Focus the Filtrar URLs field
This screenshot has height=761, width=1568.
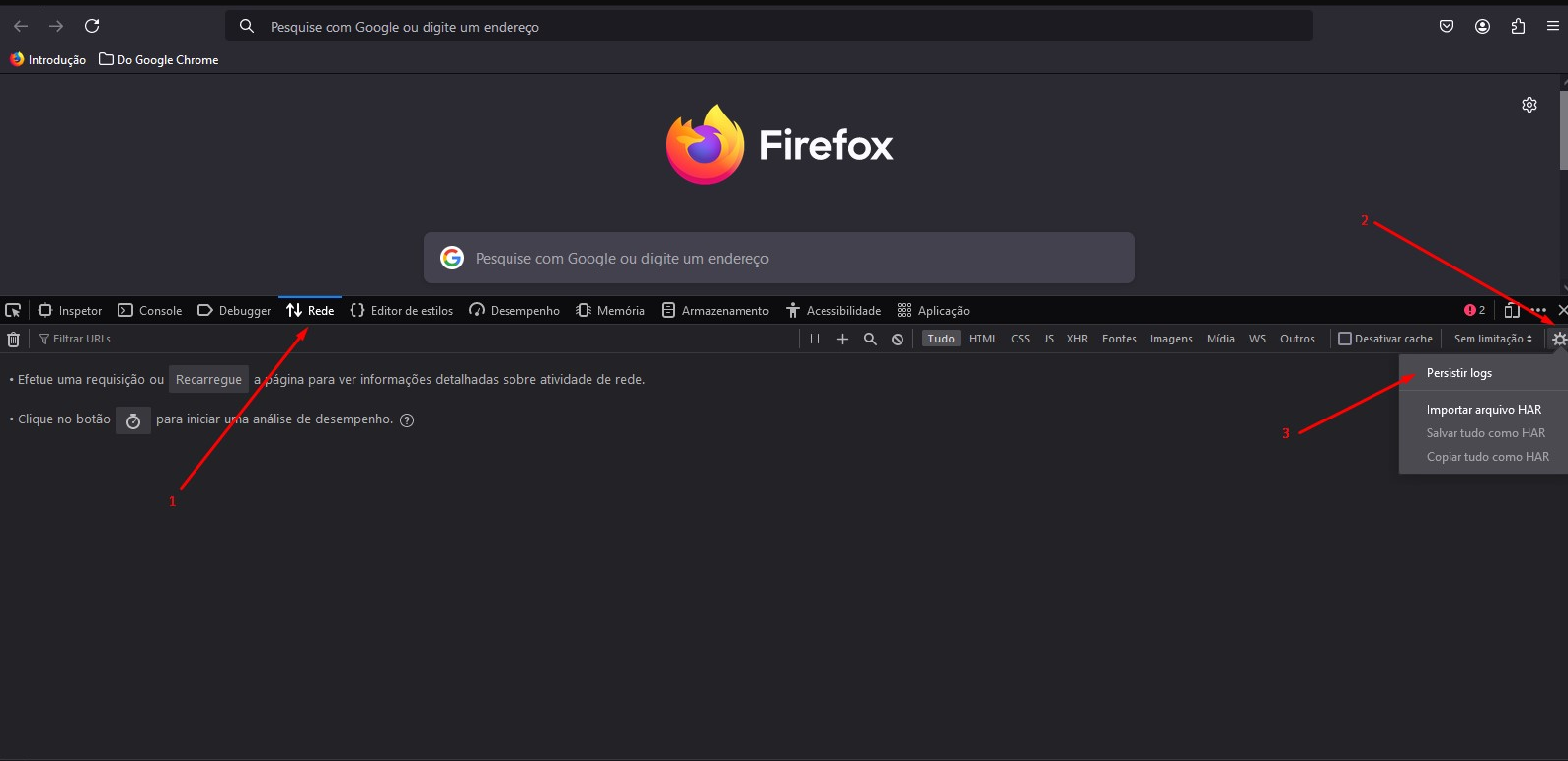(415, 339)
